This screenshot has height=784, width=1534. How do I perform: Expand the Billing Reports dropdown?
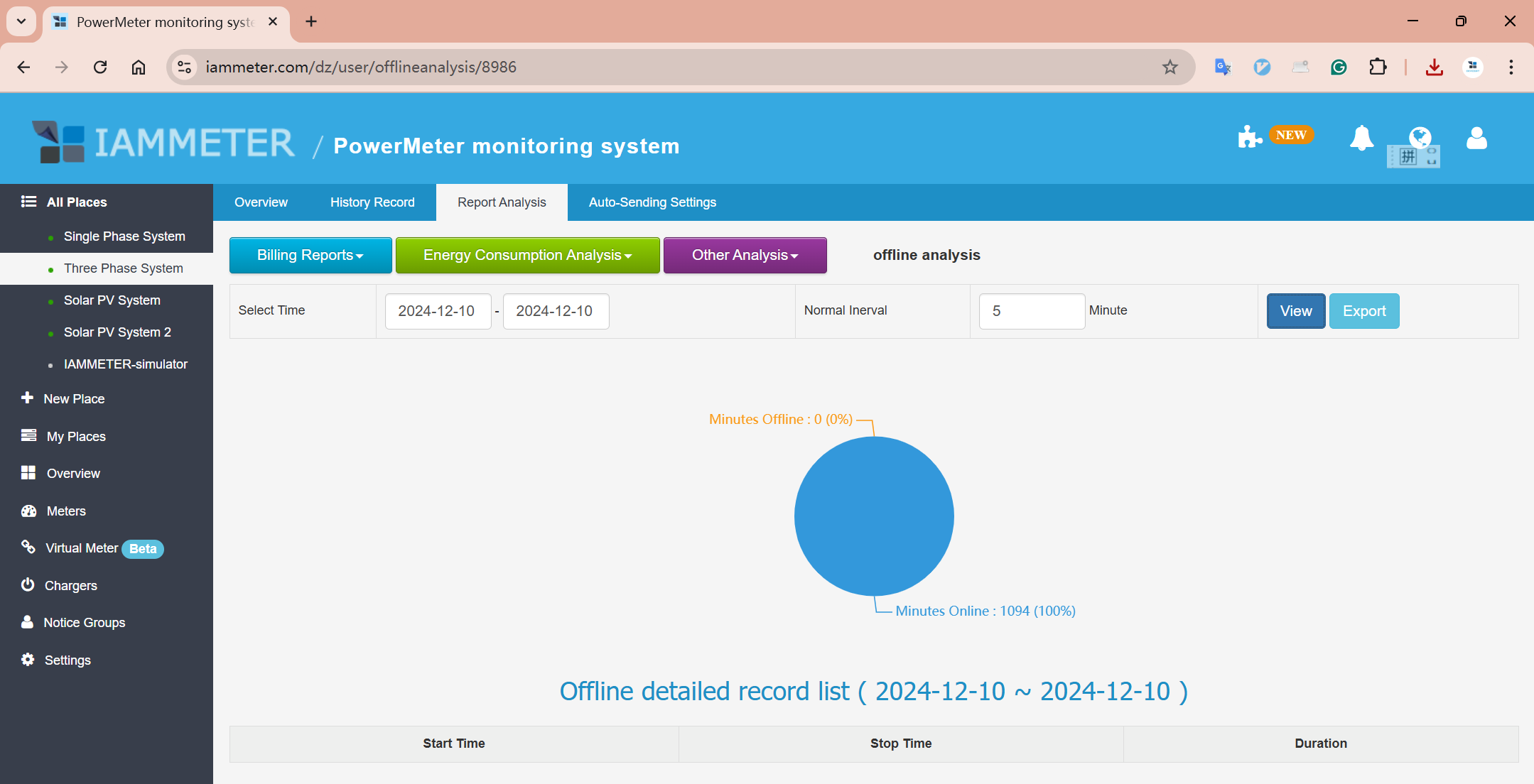(x=310, y=255)
